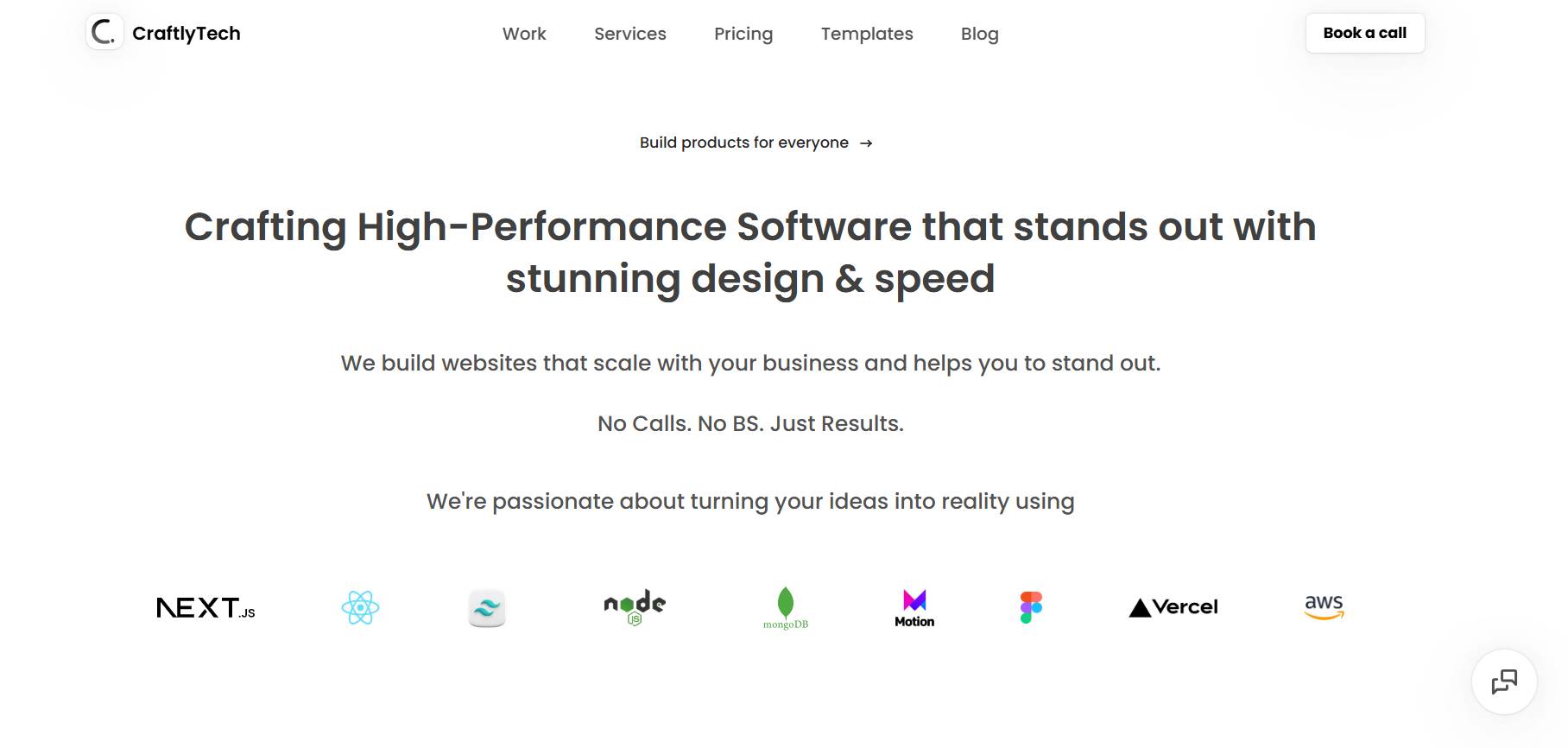
Task: Click the Motion logo
Action: click(x=914, y=607)
